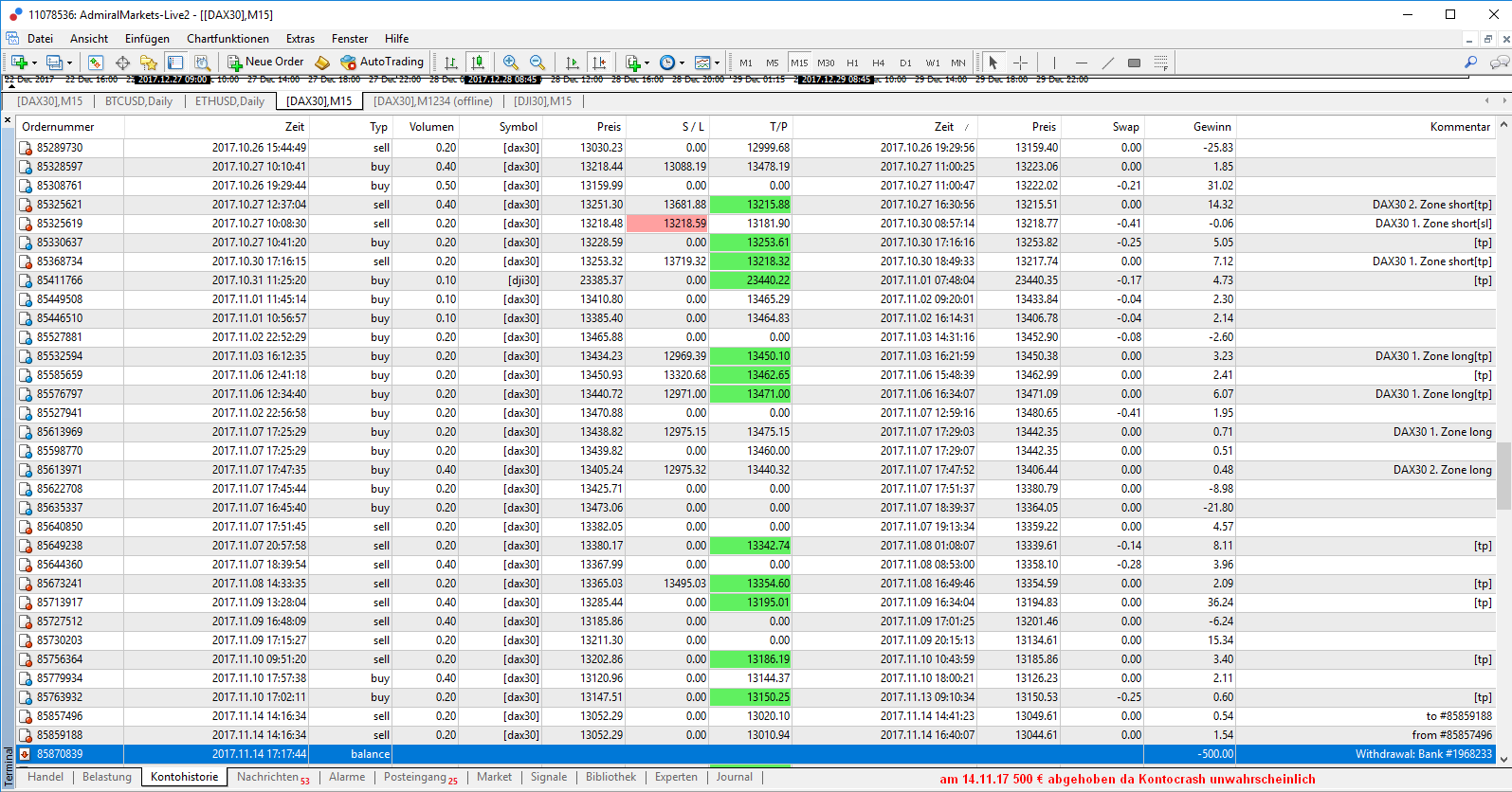
Task: Open the search magnifier in toolbar
Action: [x=1470, y=63]
